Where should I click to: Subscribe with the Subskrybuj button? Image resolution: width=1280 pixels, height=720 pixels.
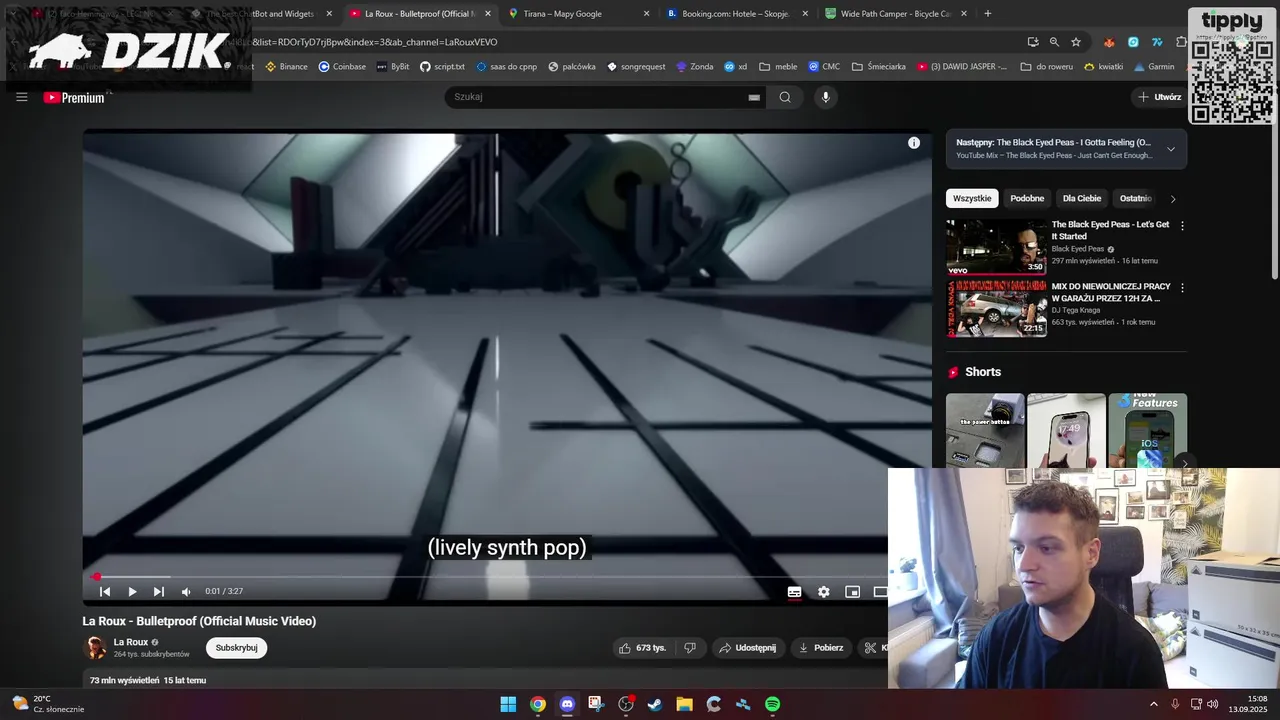pyautogui.click(x=237, y=648)
